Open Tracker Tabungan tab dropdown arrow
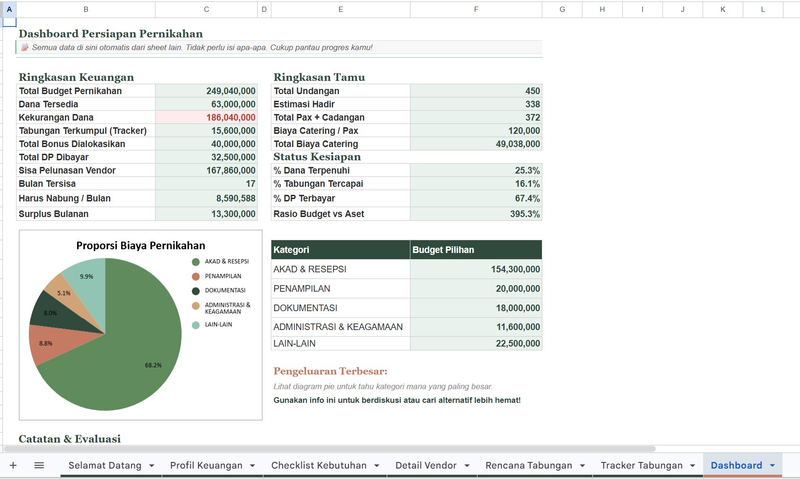Viewport: 800px width, 479px height. (x=692, y=466)
